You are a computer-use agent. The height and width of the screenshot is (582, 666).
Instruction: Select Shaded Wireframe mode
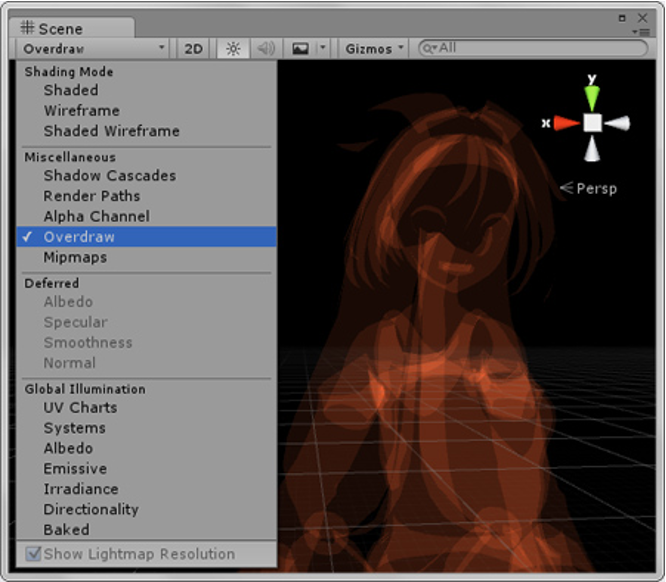coord(147,131)
